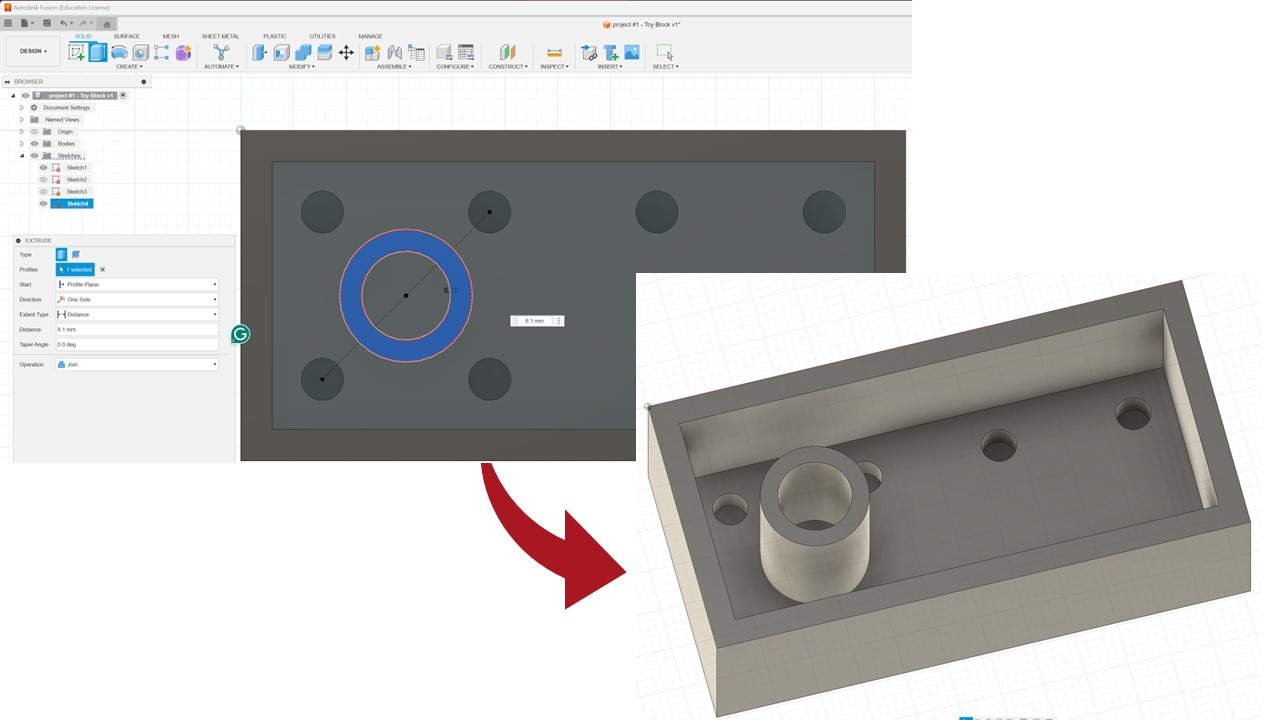Open the data panel grid icon
This screenshot has height=720, width=1280.
[x=8, y=23]
